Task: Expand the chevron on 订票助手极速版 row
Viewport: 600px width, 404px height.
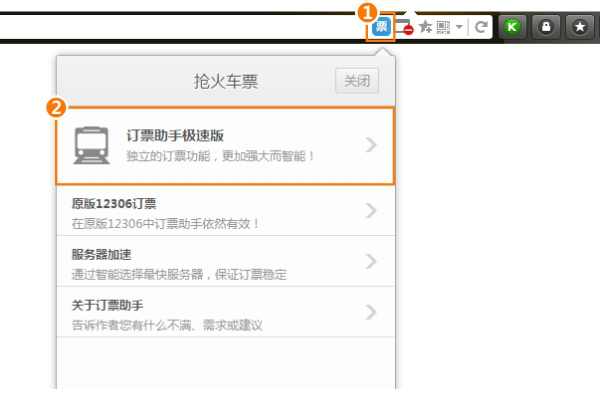Action: pyautogui.click(x=371, y=145)
